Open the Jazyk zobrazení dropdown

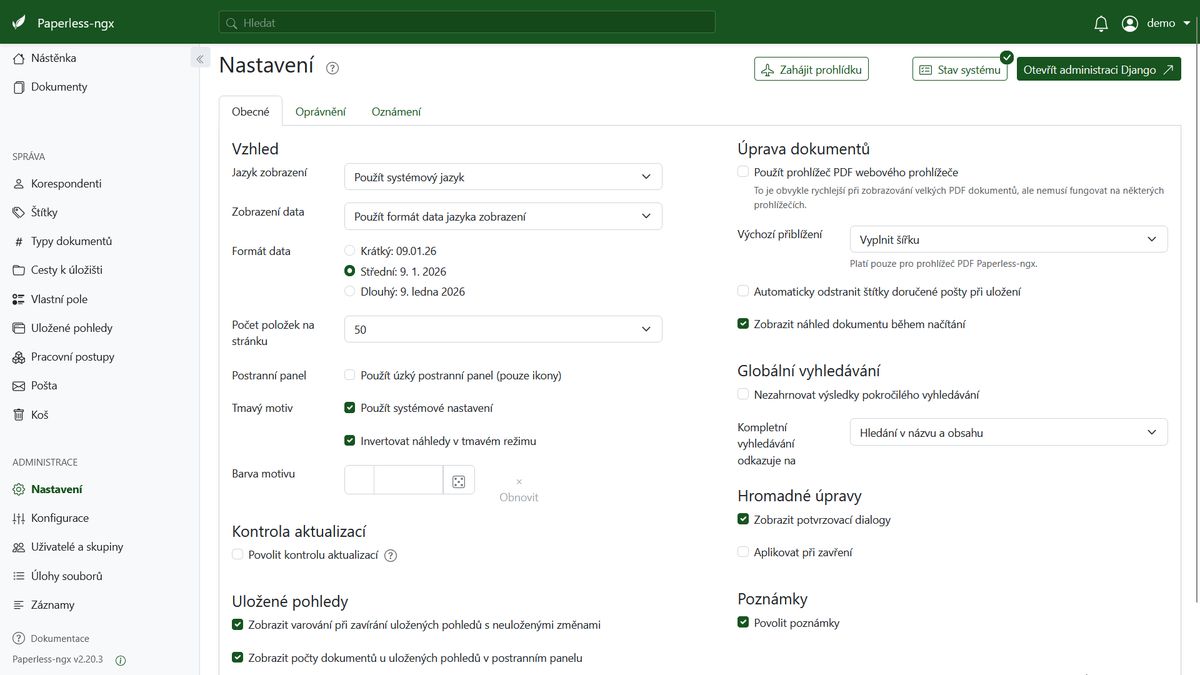pyautogui.click(x=502, y=177)
